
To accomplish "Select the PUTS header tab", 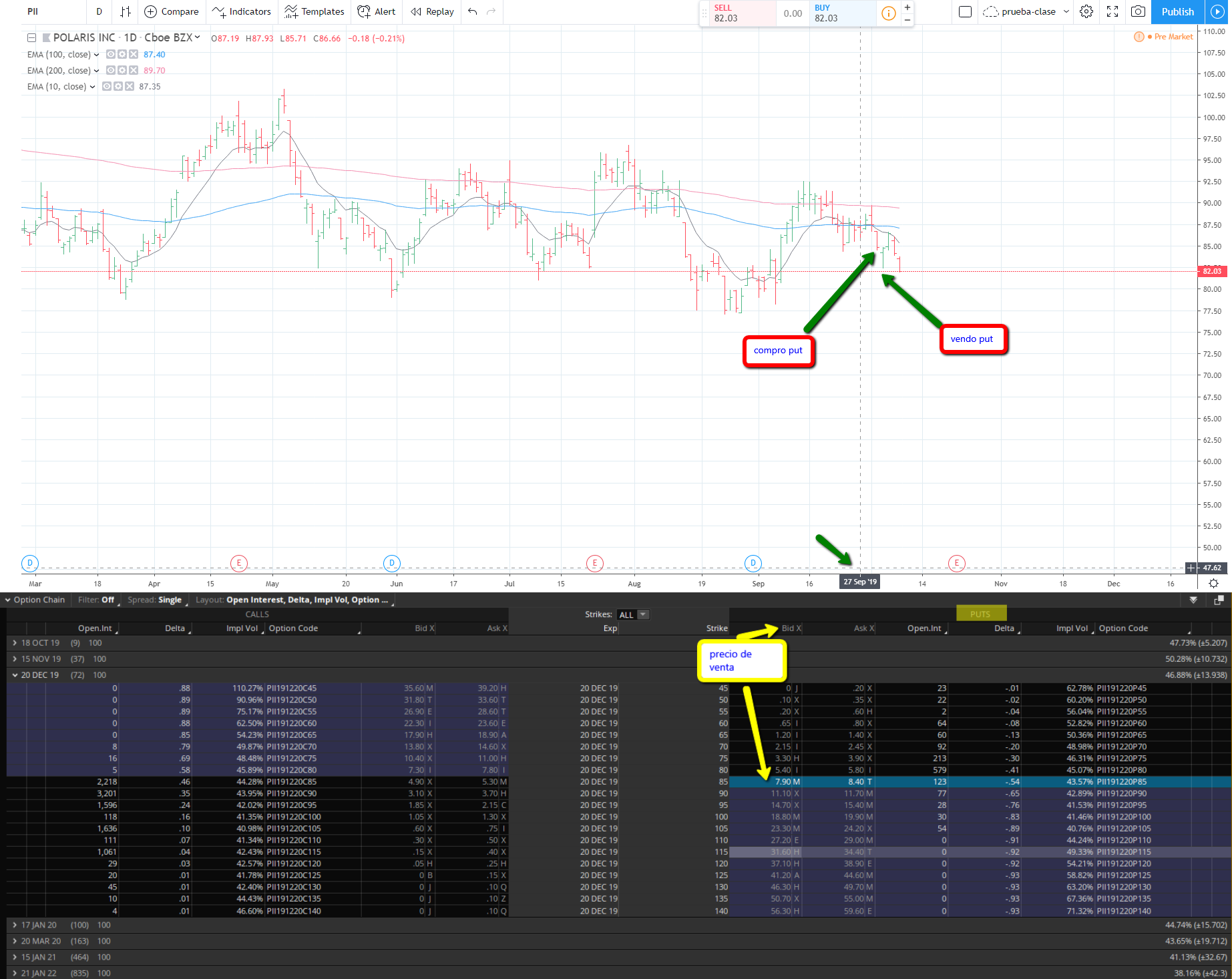I will click(980, 614).
